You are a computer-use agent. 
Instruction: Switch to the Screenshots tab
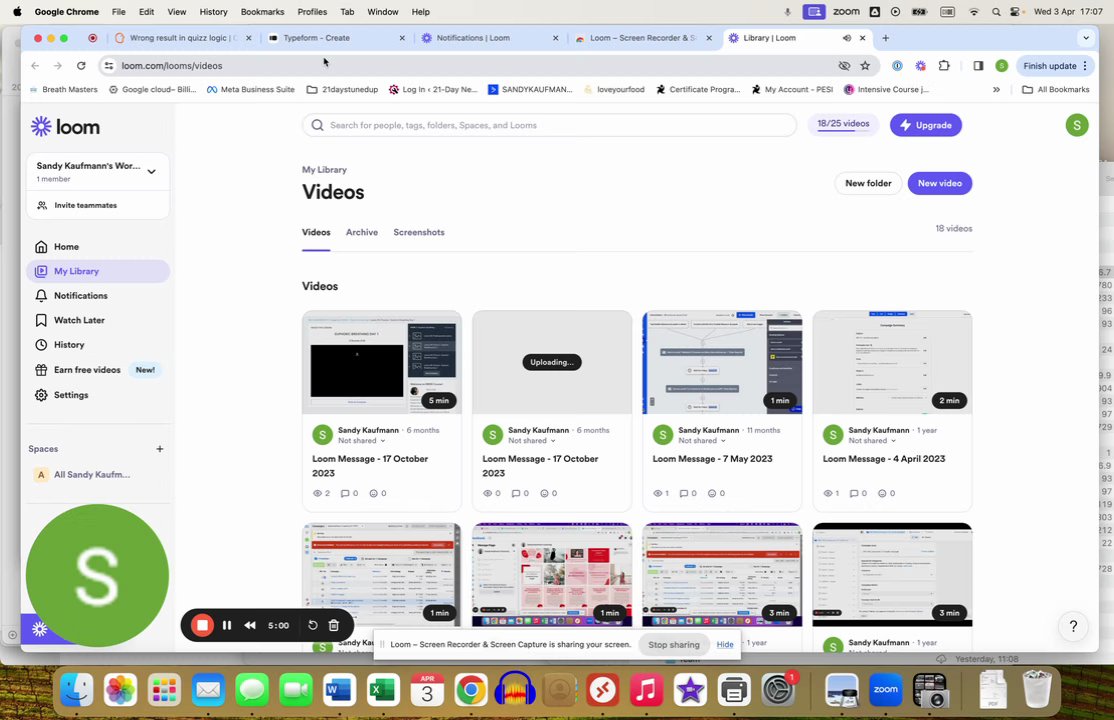pyautogui.click(x=418, y=232)
